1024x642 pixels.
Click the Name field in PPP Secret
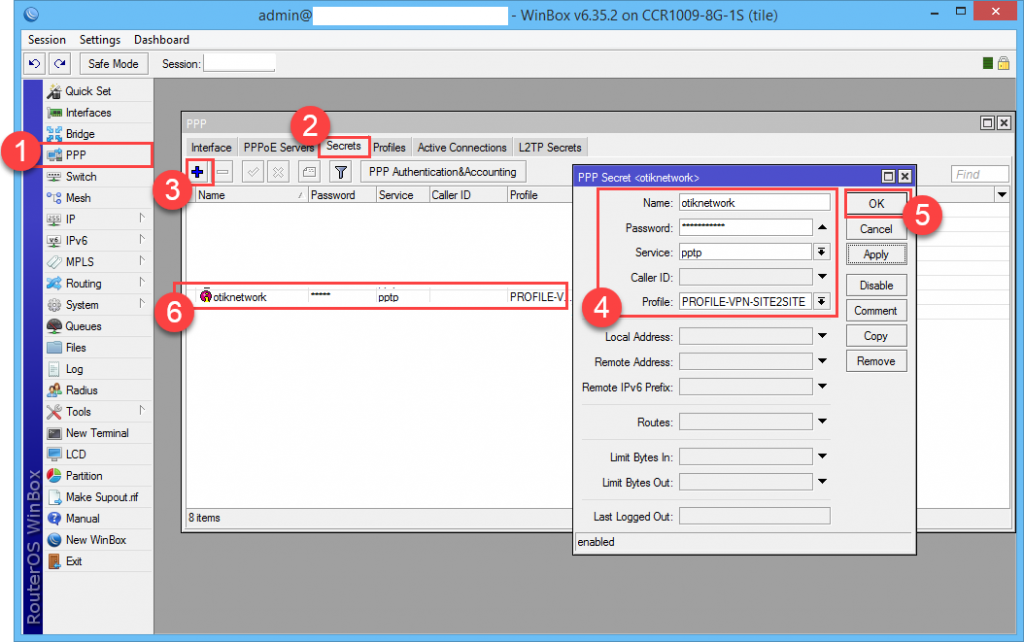[754, 202]
